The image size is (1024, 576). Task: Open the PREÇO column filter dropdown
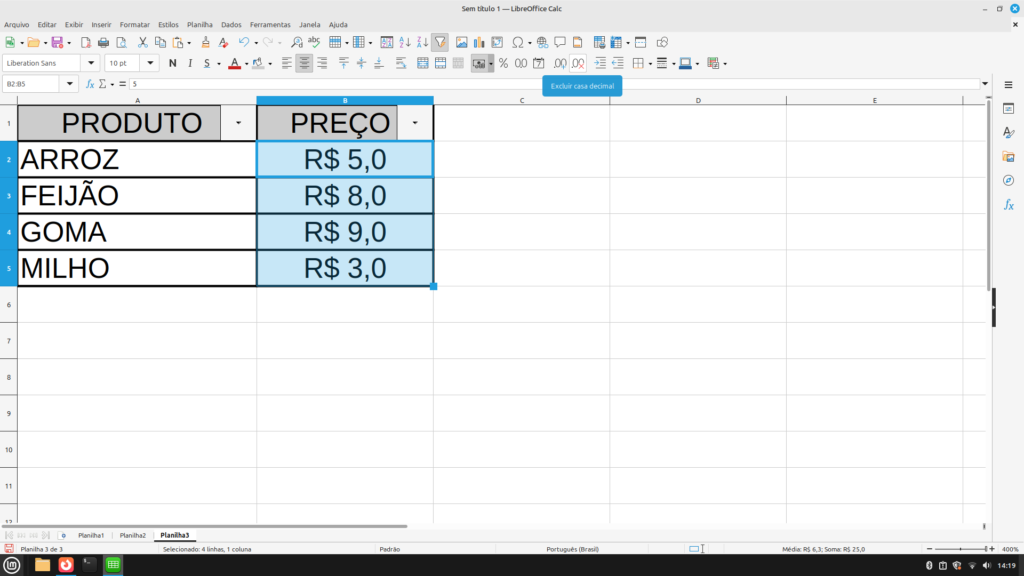coord(415,123)
